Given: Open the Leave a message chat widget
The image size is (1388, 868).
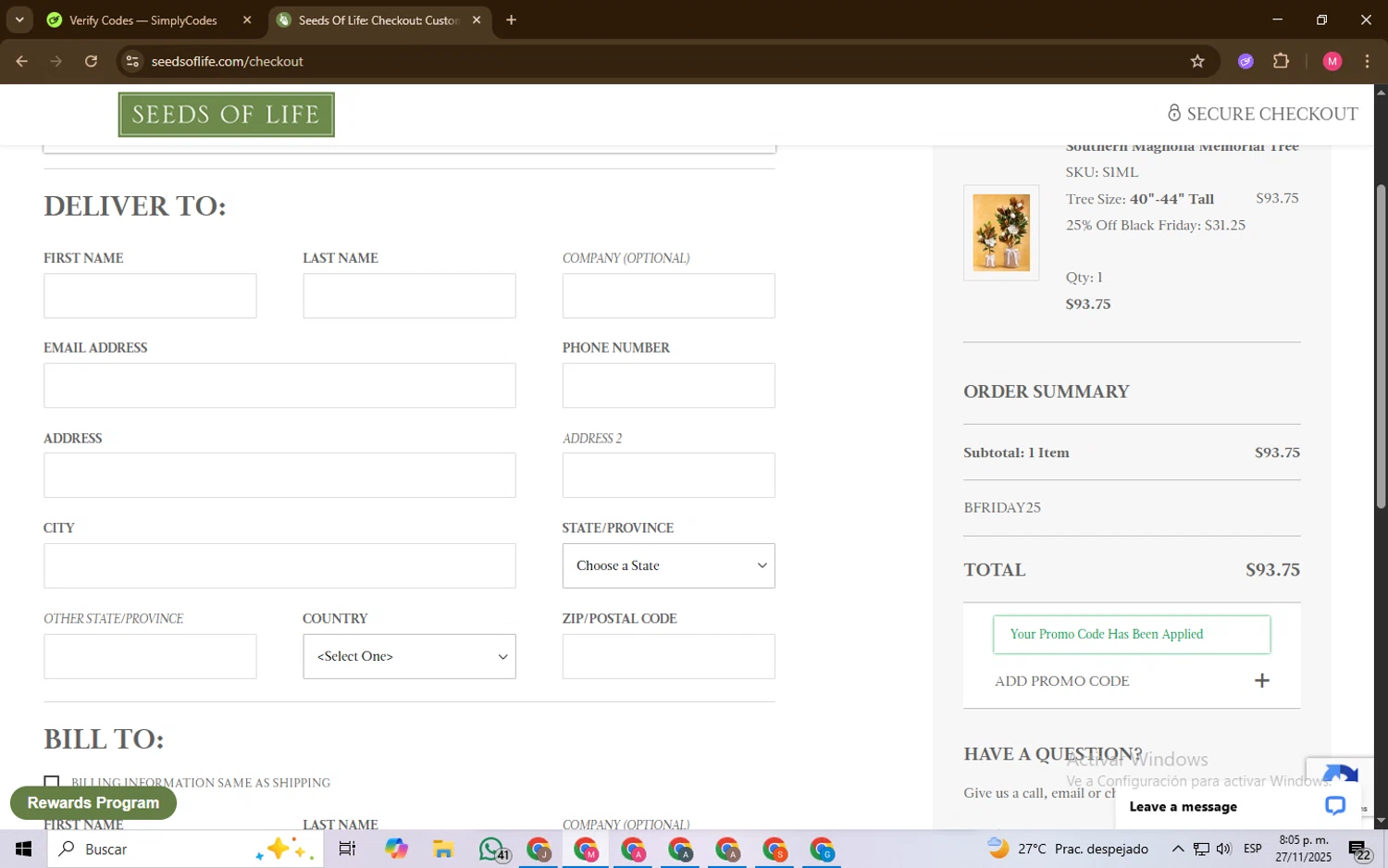Looking at the screenshot, I should click(x=1238, y=807).
